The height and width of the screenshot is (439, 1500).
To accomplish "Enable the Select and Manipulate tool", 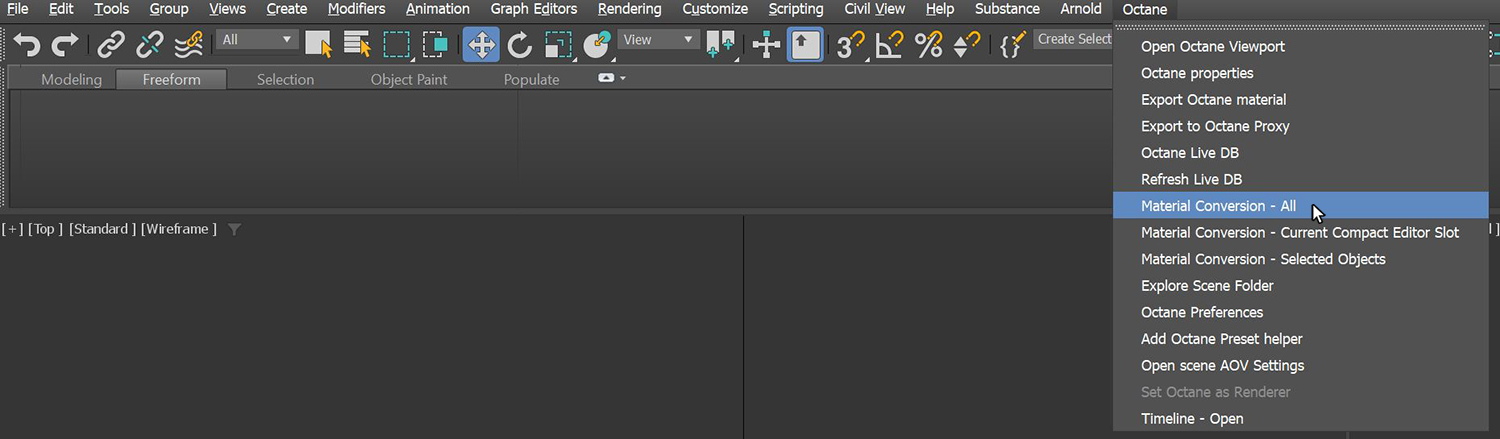I will click(x=766, y=45).
